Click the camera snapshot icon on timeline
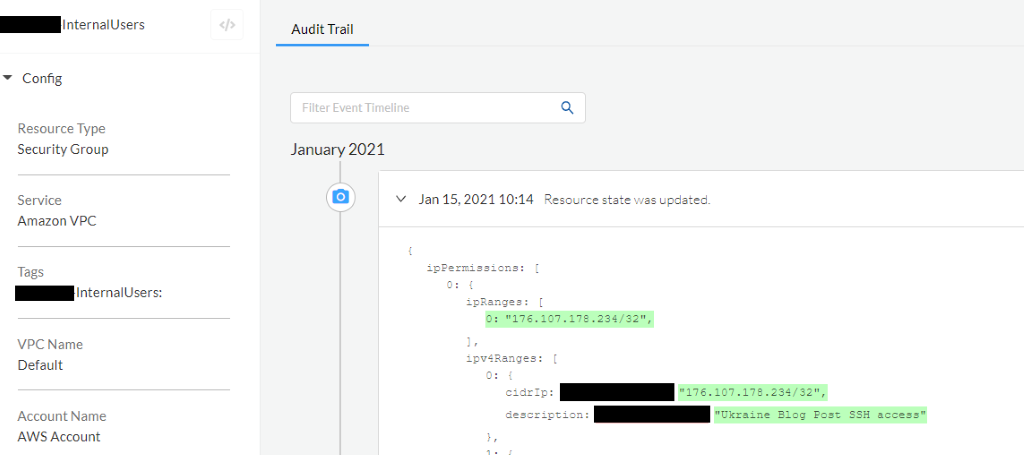1024x455 pixels. click(x=341, y=197)
